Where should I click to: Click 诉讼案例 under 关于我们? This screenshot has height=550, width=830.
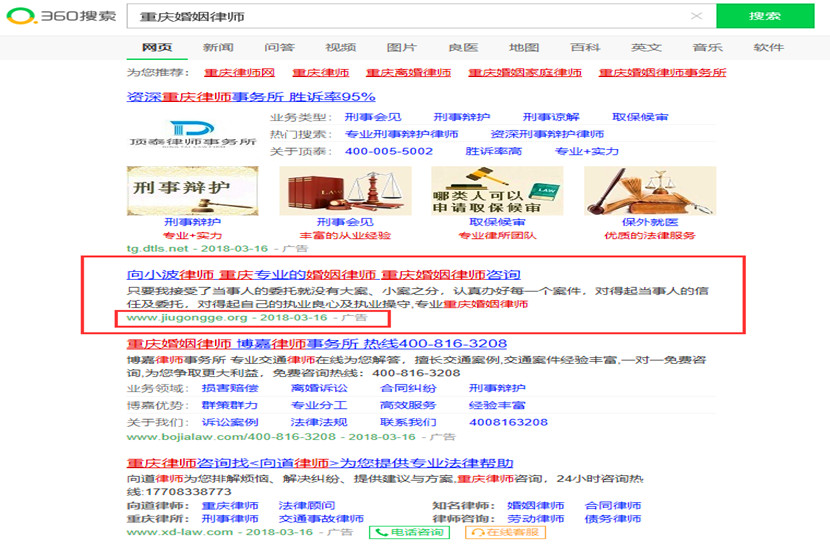(x=230, y=422)
